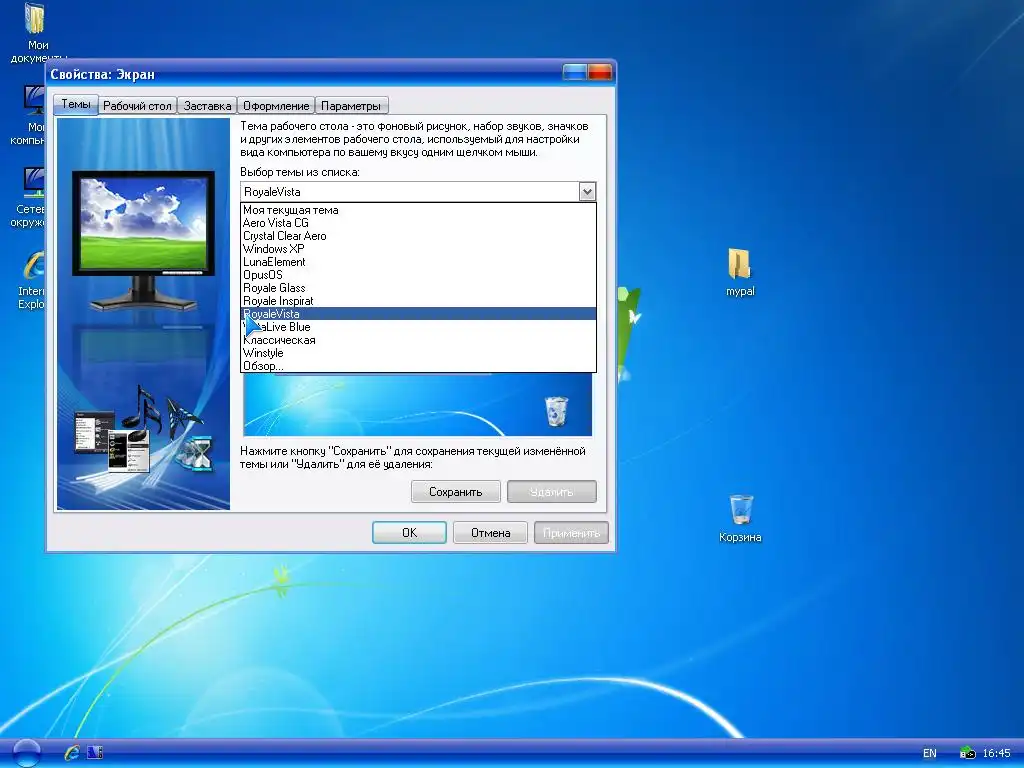This screenshot has height=768, width=1024.
Task: Click the Применить button
Action: point(571,533)
